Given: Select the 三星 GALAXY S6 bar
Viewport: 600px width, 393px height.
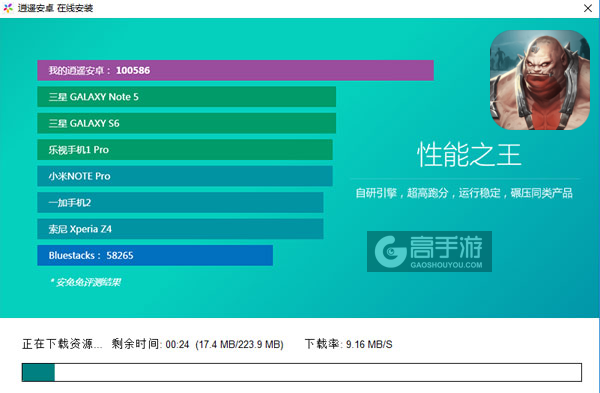Looking at the screenshot, I should click(186, 123).
